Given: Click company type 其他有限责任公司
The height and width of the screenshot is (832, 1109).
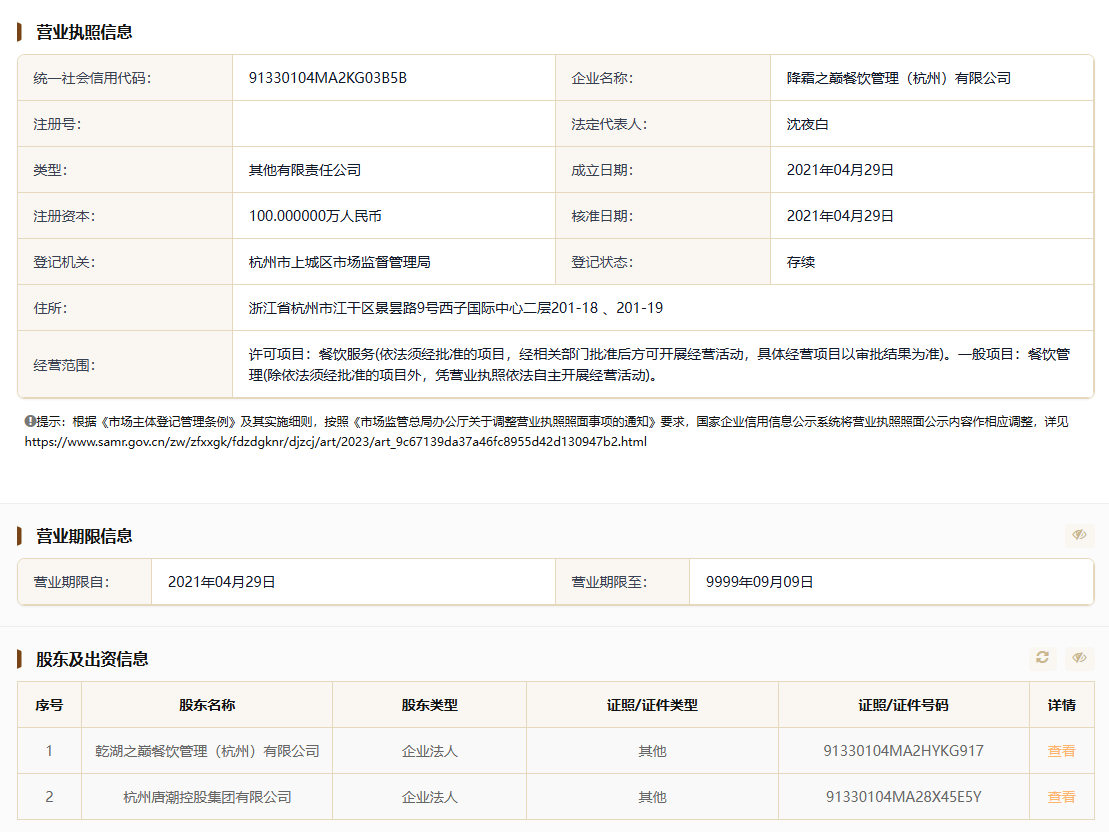Looking at the screenshot, I should click(x=305, y=170).
